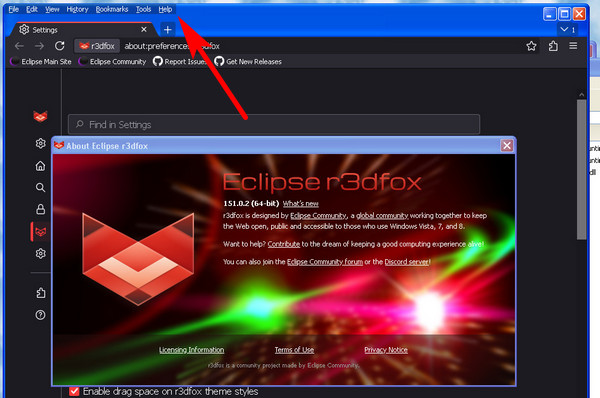Click the About dialog title bar fox icon
Image resolution: width=600 pixels, height=398 pixels.
pos(59,145)
